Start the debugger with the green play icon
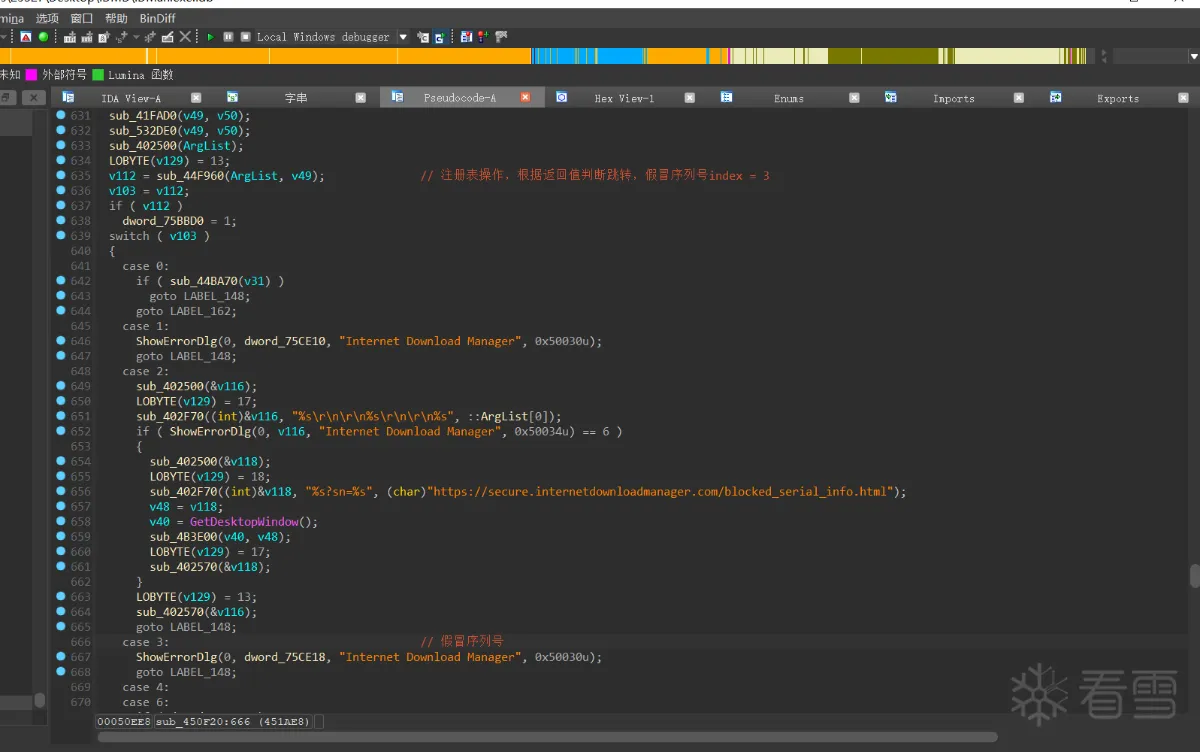The image size is (1200, 752). (x=211, y=37)
